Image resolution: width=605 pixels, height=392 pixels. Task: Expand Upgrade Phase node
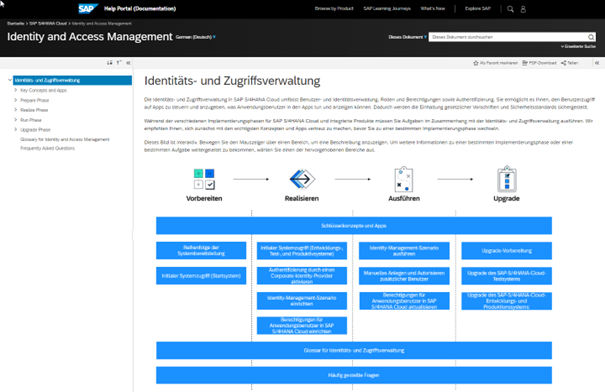click(15, 130)
